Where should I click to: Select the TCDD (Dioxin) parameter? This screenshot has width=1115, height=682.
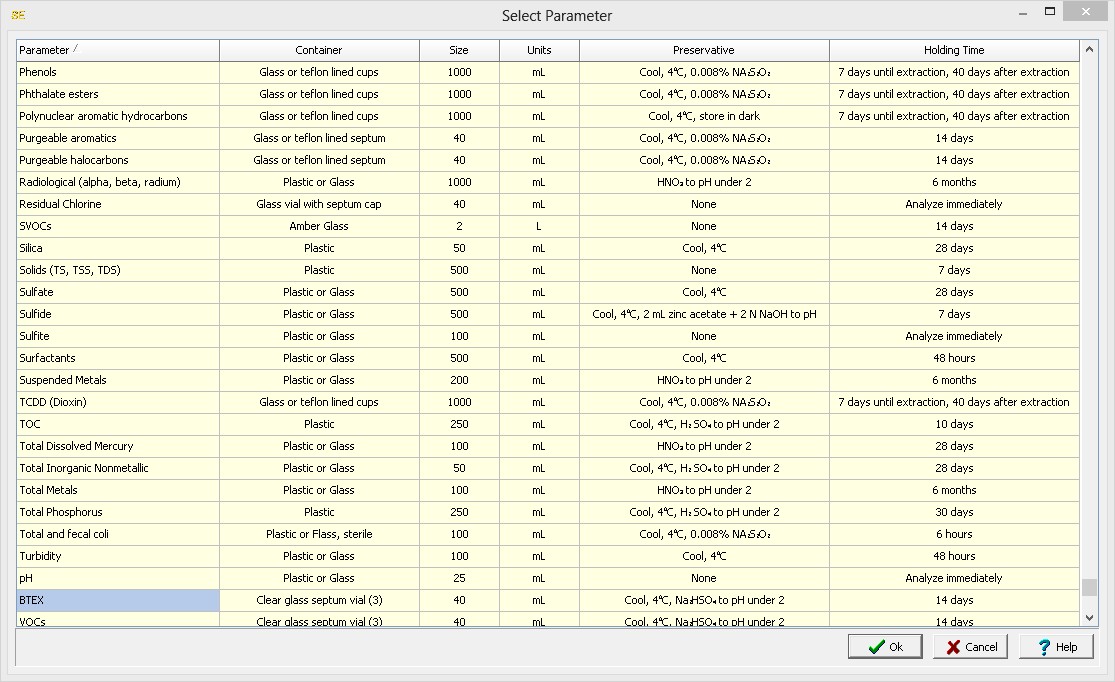118,402
